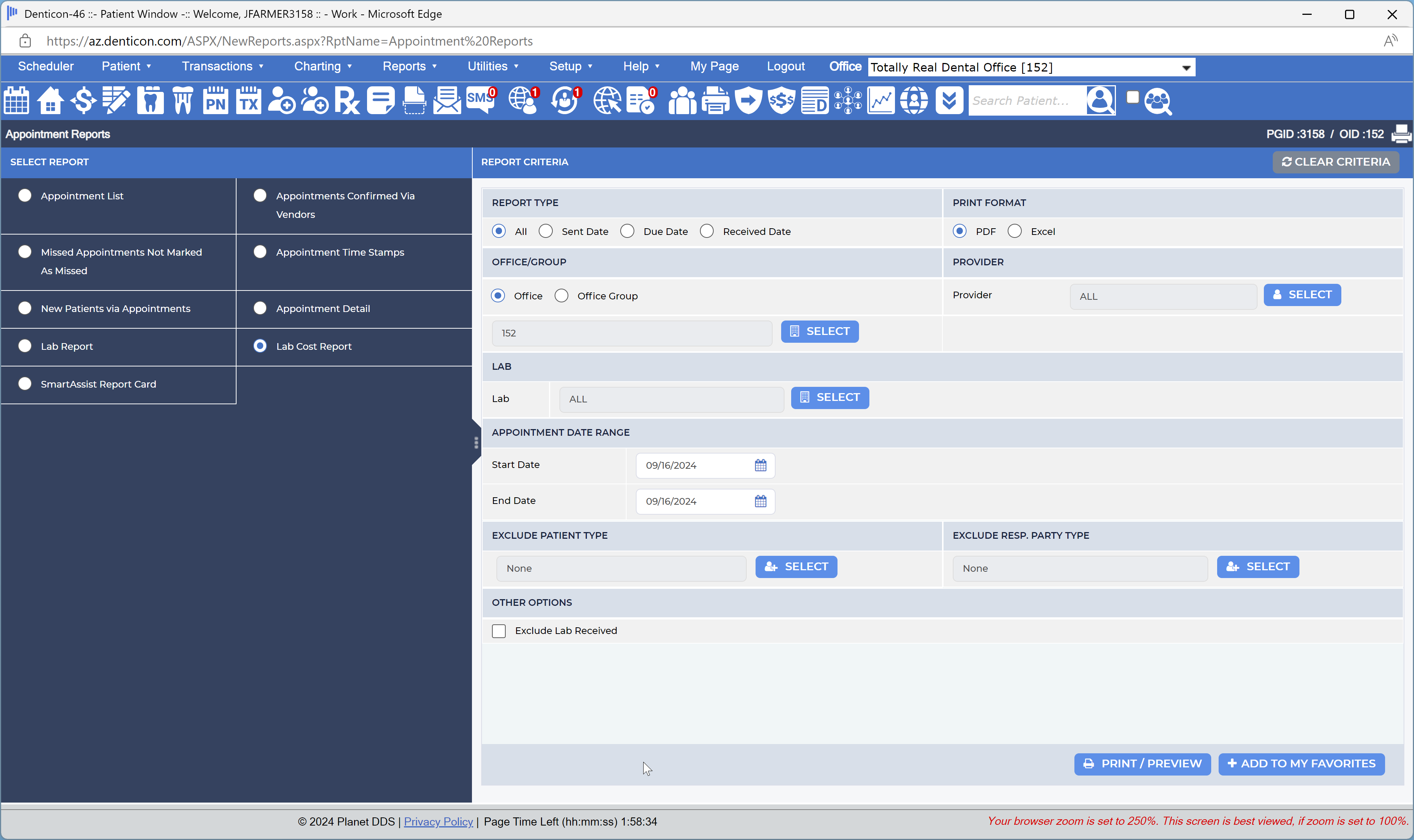Choose Sent Date report type
The image size is (1414, 840).
546,231
